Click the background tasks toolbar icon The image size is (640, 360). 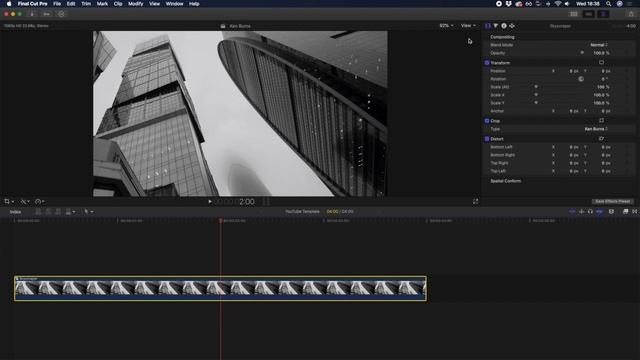[61, 14]
